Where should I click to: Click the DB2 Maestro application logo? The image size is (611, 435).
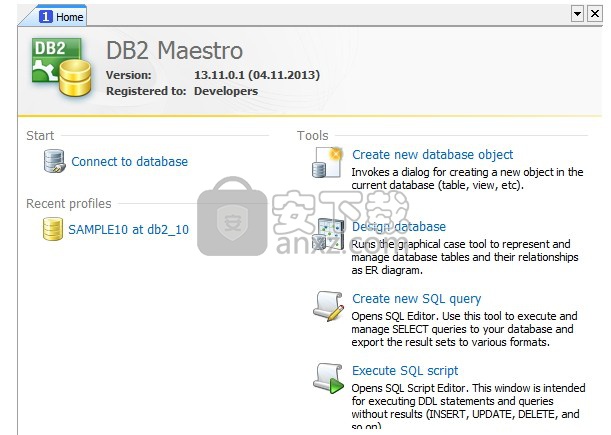point(61,67)
